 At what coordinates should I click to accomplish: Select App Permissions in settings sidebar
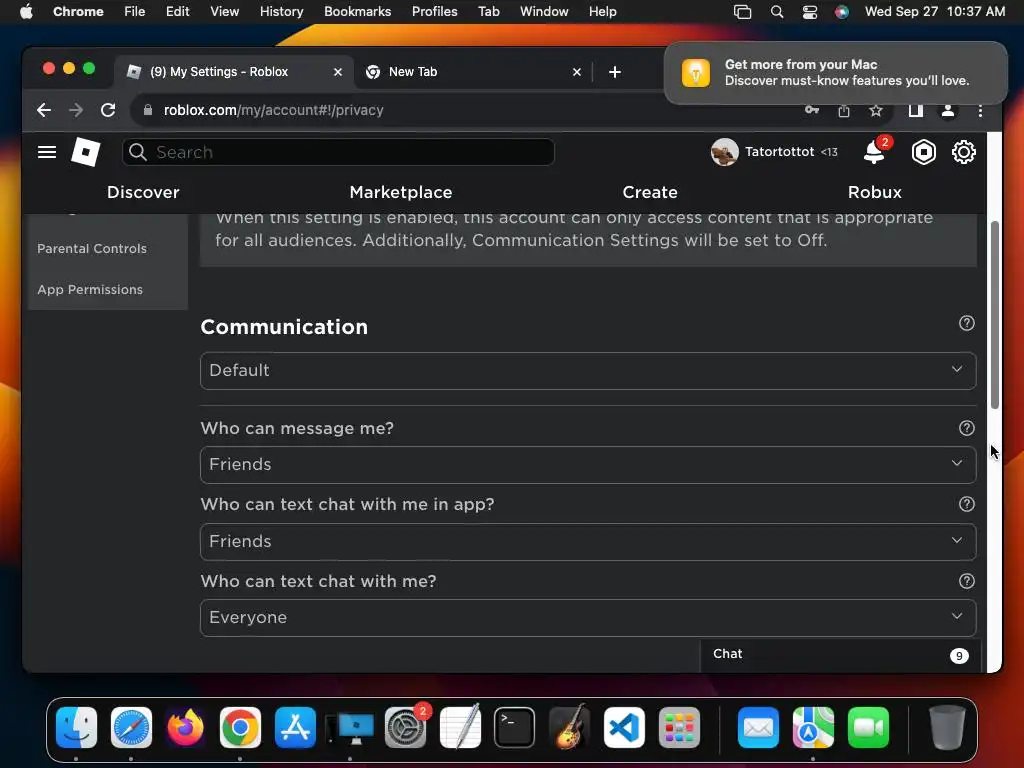[x=90, y=289]
